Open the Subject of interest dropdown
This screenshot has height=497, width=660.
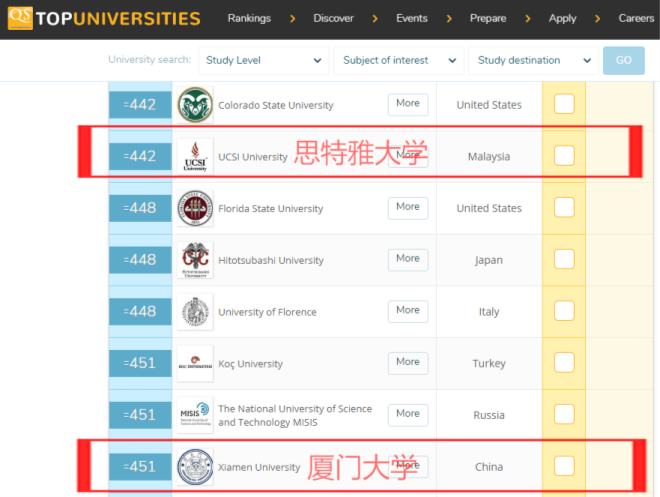click(x=398, y=61)
